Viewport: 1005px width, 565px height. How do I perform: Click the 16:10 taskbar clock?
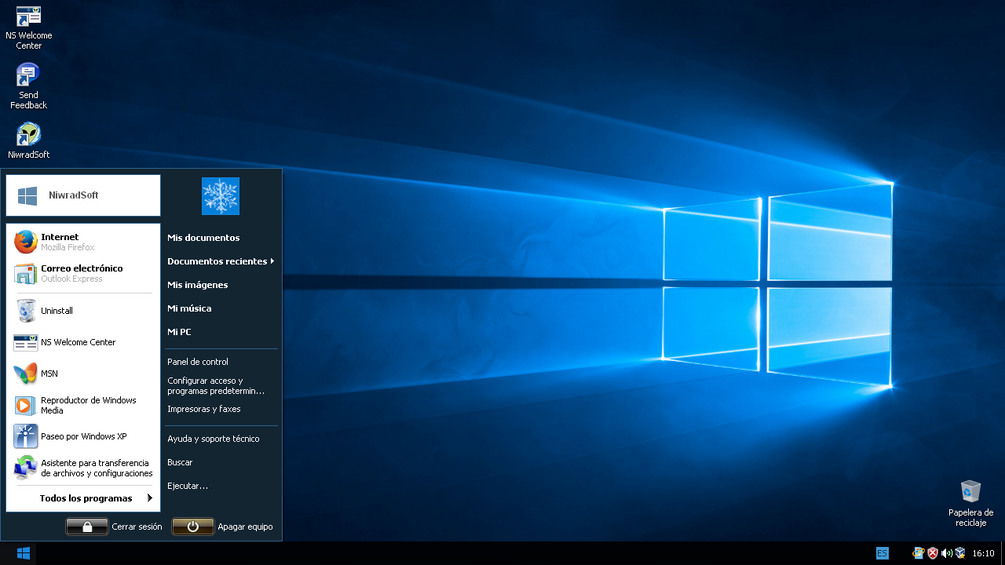tap(983, 553)
